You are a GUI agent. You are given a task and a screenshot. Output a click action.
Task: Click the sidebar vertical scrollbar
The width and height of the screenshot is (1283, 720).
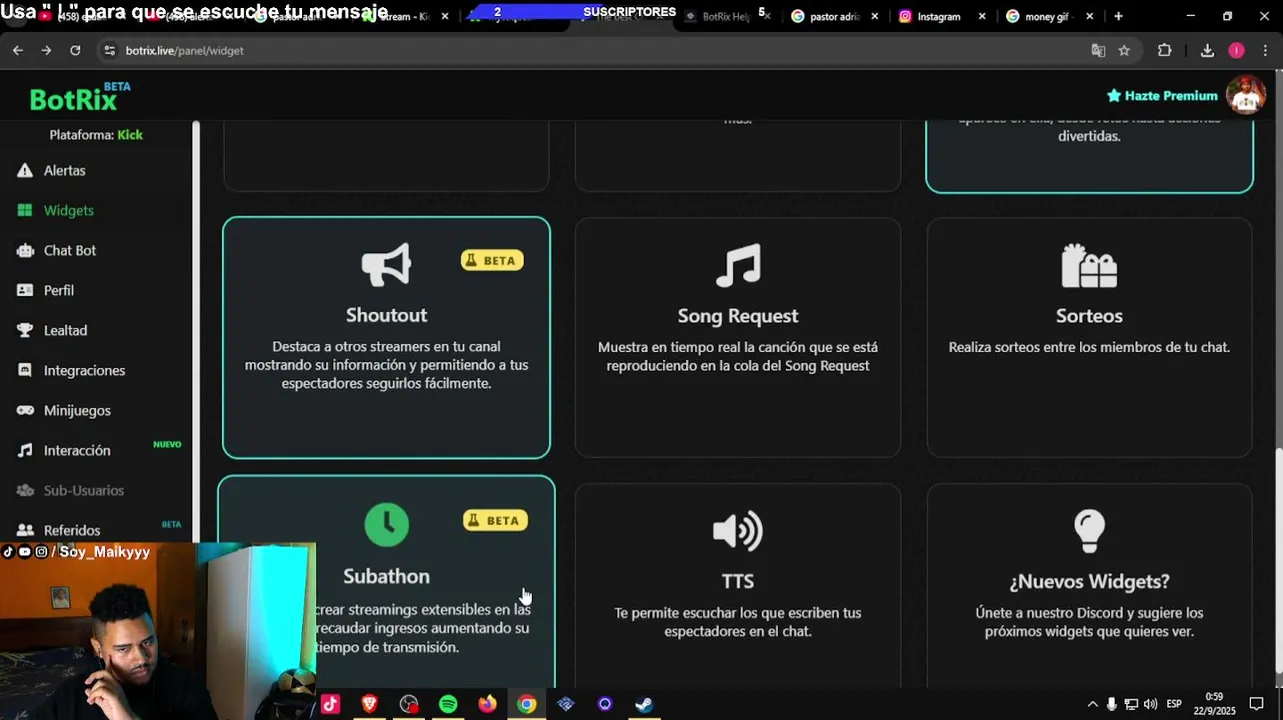point(196,330)
